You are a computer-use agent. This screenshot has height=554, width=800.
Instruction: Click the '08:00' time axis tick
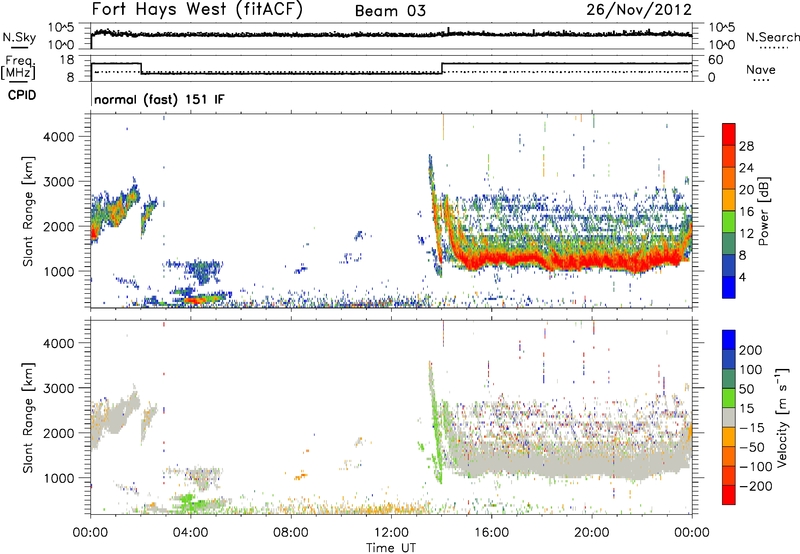point(291,533)
